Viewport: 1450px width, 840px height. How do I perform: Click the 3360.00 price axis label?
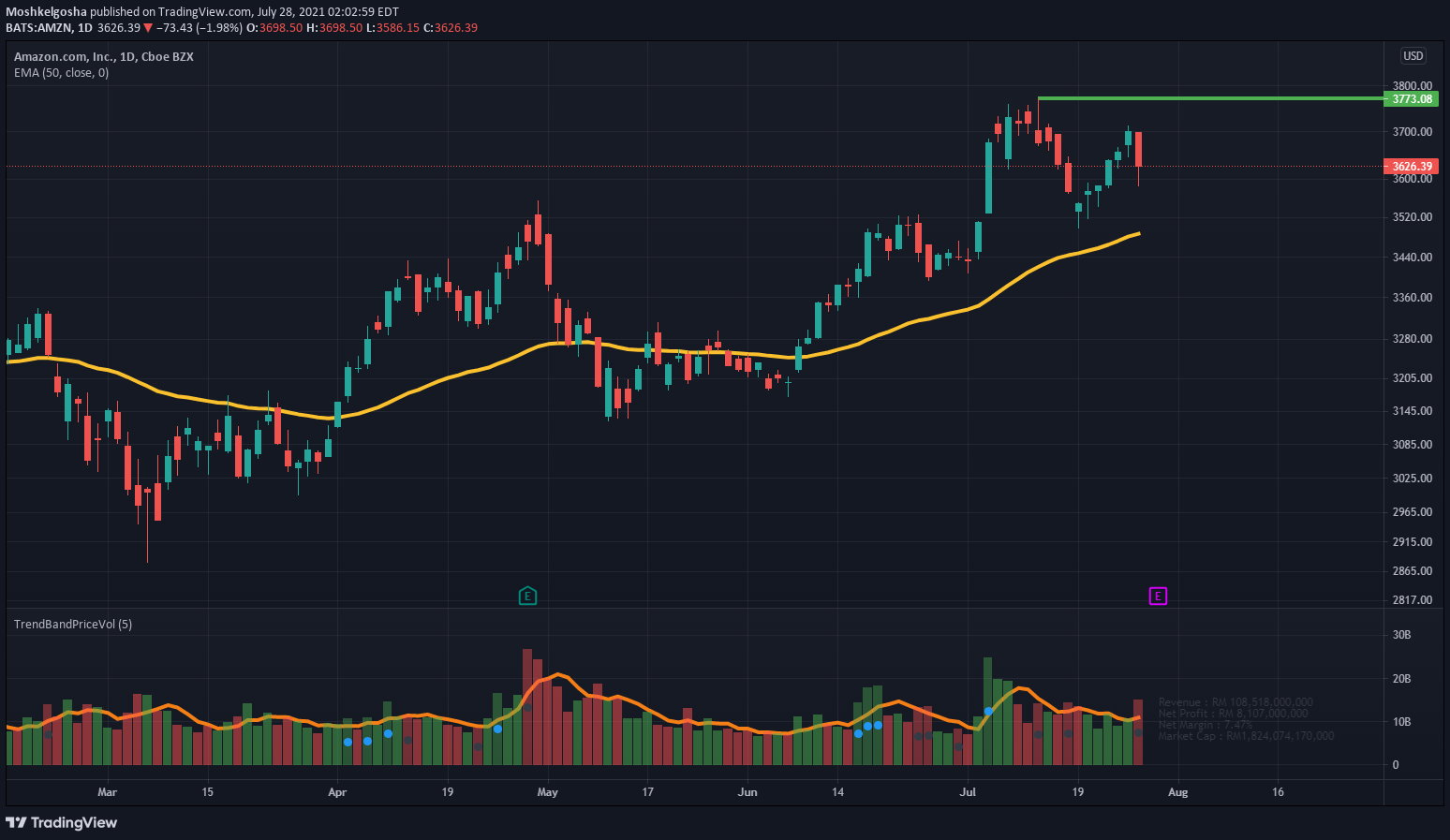[x=1412, y=298]
